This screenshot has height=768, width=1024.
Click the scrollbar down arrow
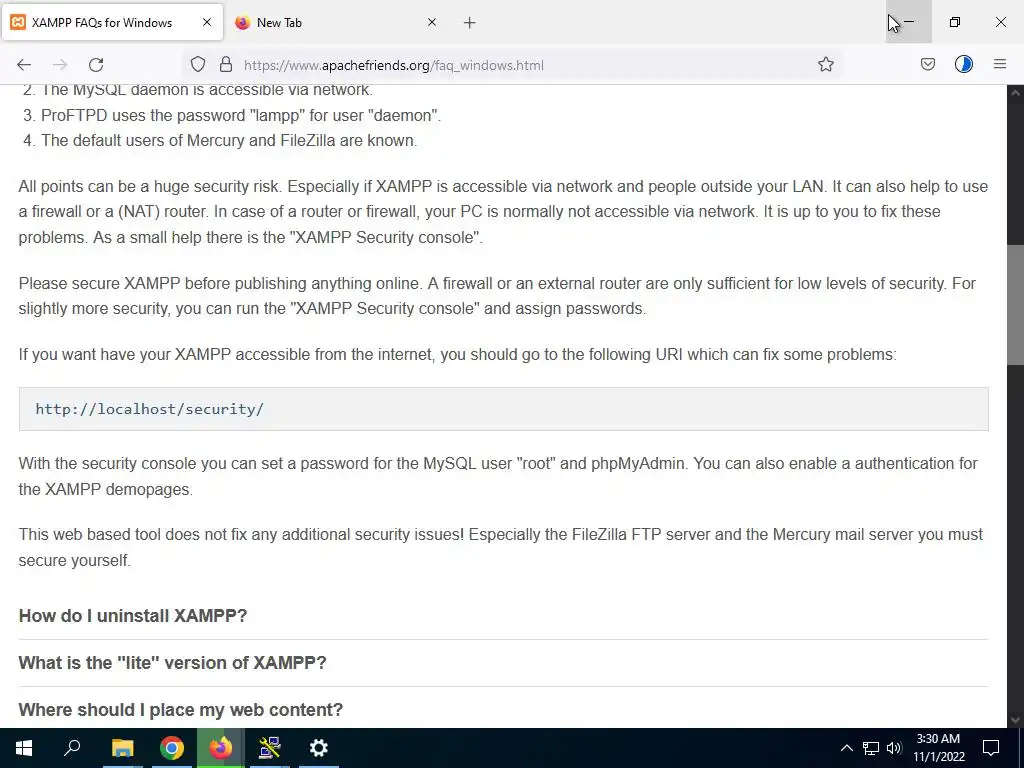[x=1015, y=720]
